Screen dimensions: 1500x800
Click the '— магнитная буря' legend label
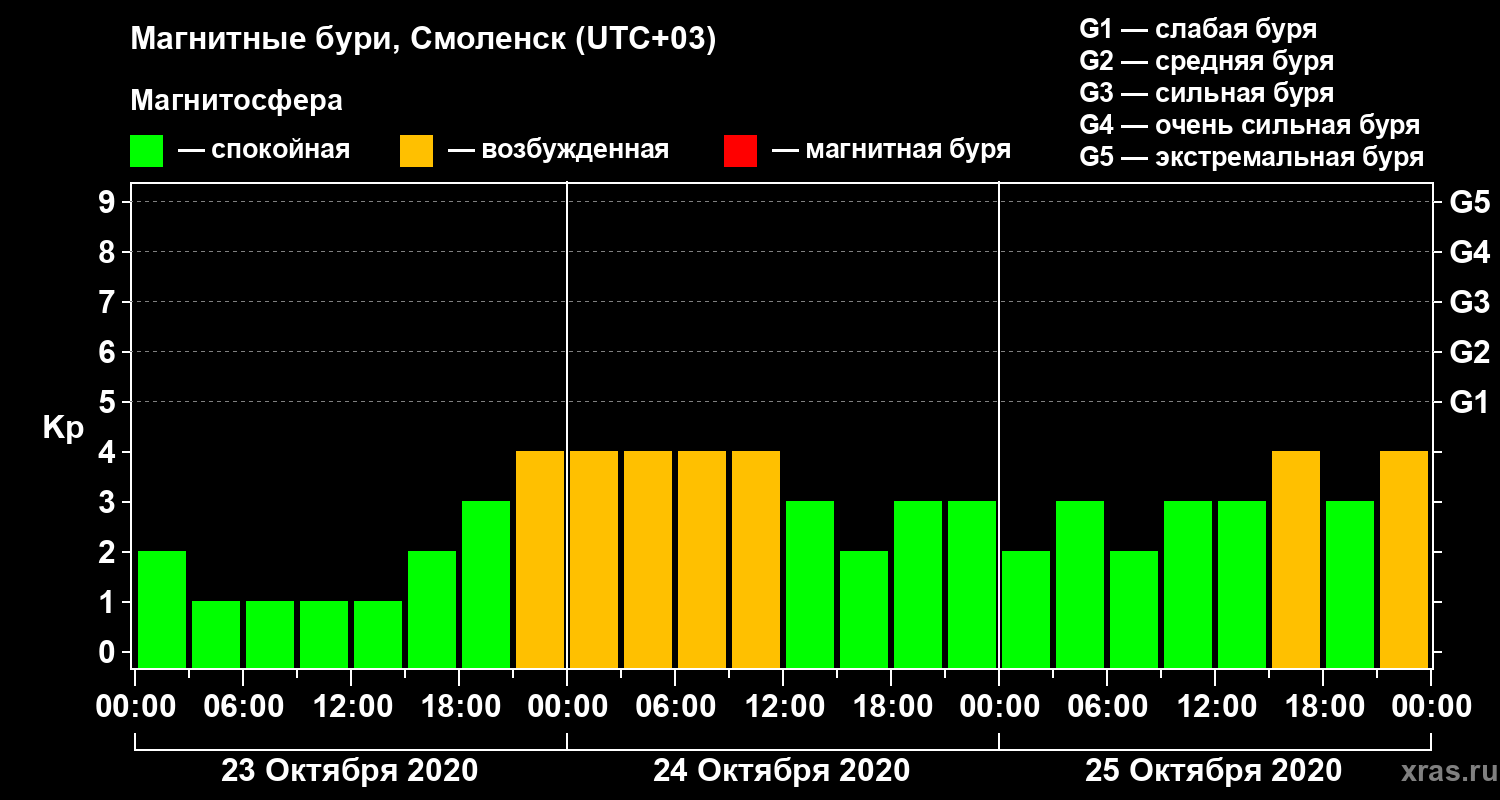[x=892, y=150]
